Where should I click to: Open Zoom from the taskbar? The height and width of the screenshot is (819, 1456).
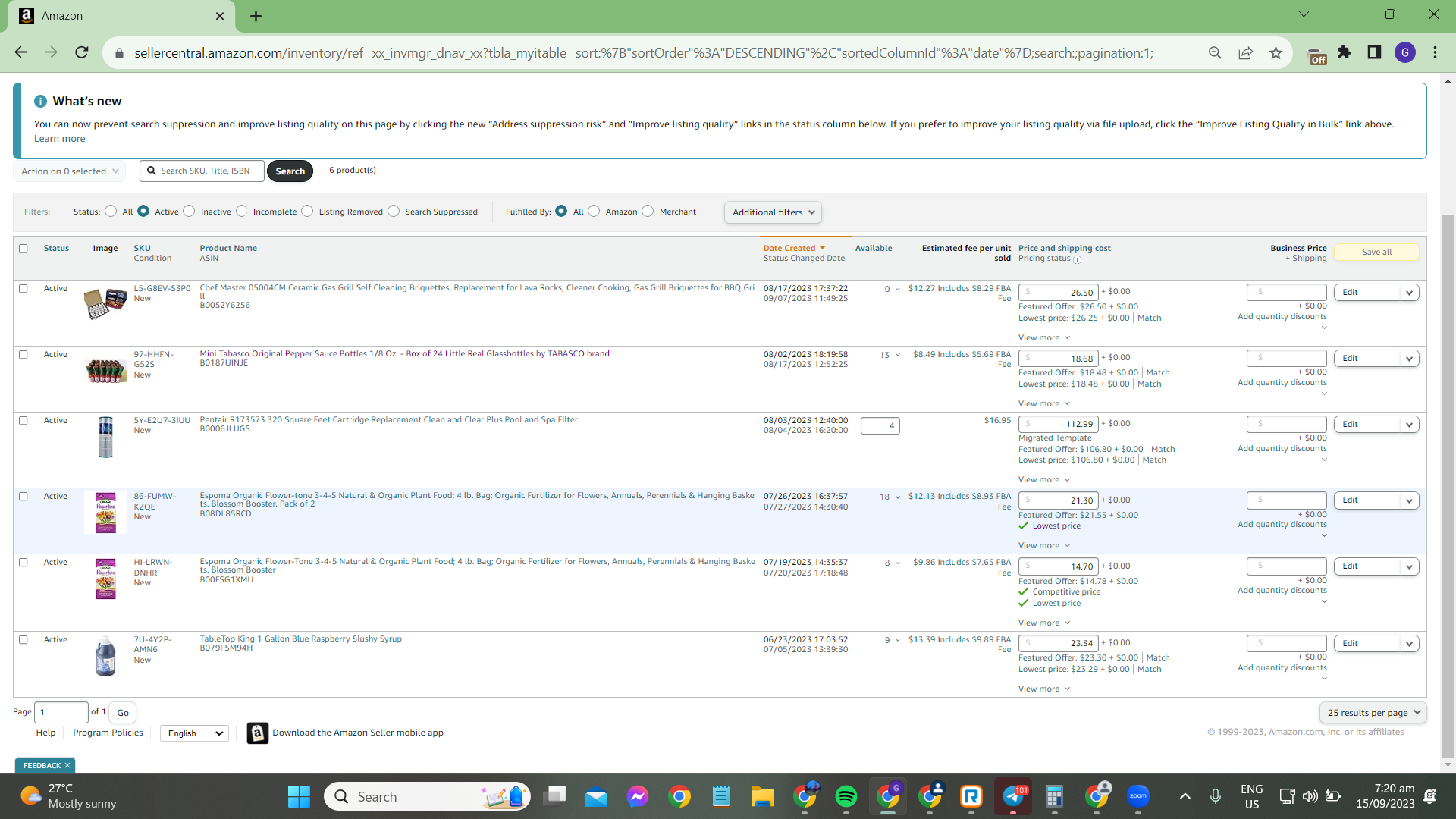pos(1138,796)
